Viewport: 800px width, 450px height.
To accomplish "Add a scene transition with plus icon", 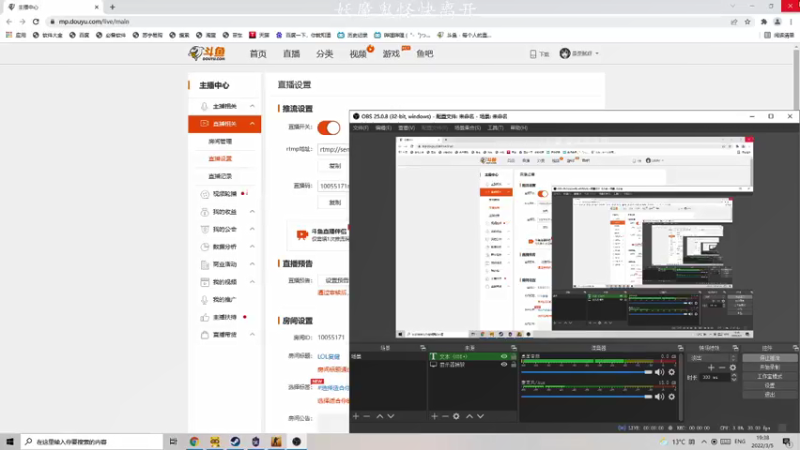I will point(711,367).
